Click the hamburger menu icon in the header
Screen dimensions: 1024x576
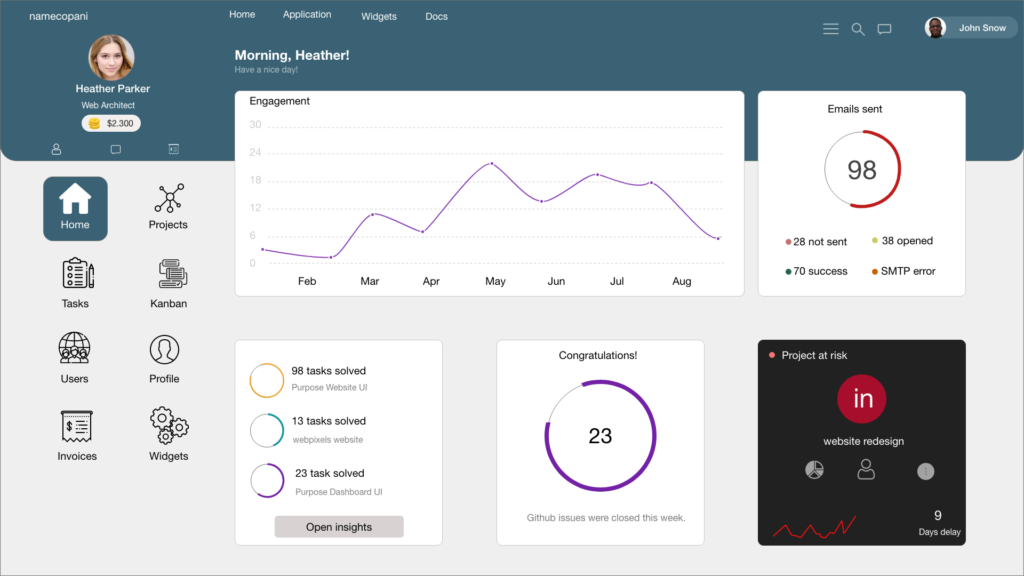[831, 29]
